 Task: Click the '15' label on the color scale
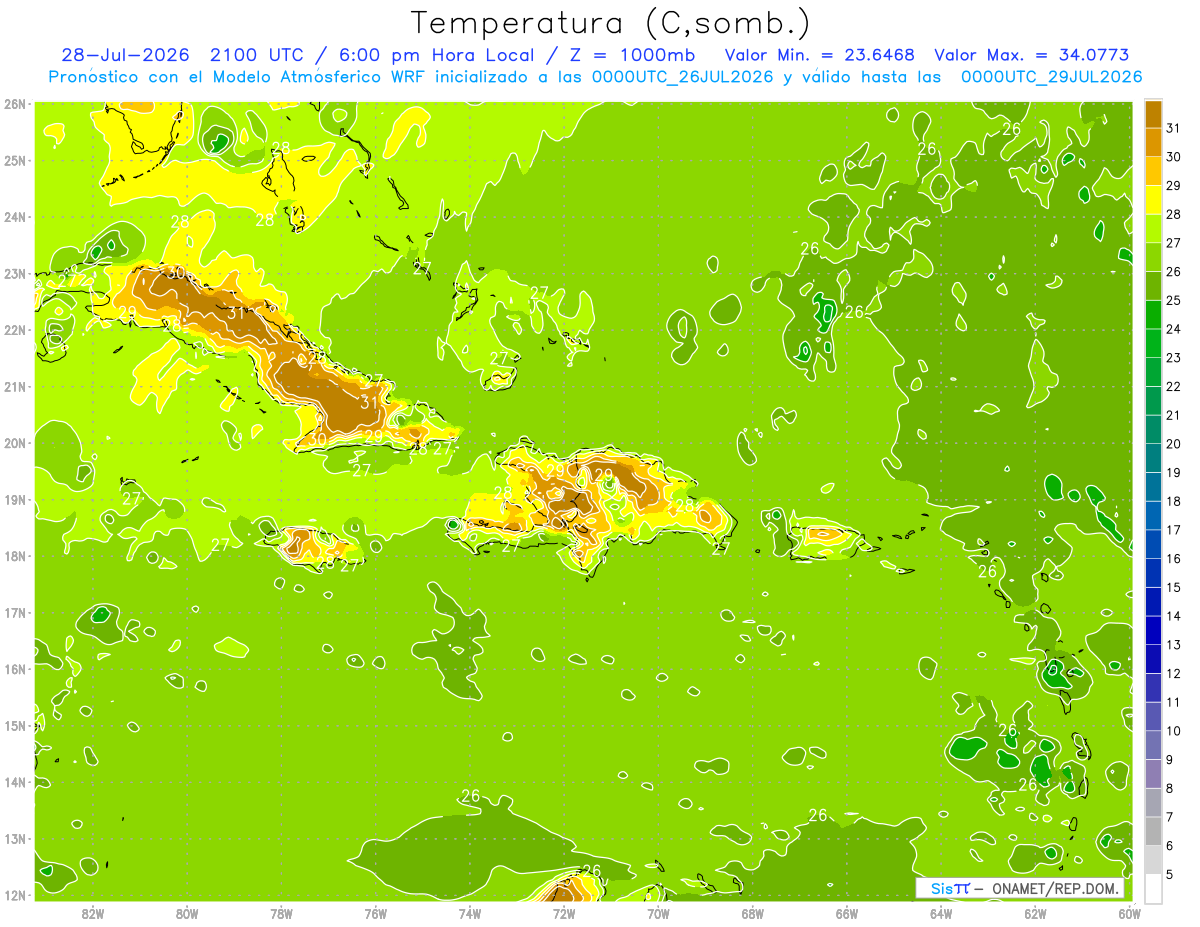(x=1173, y=587)
